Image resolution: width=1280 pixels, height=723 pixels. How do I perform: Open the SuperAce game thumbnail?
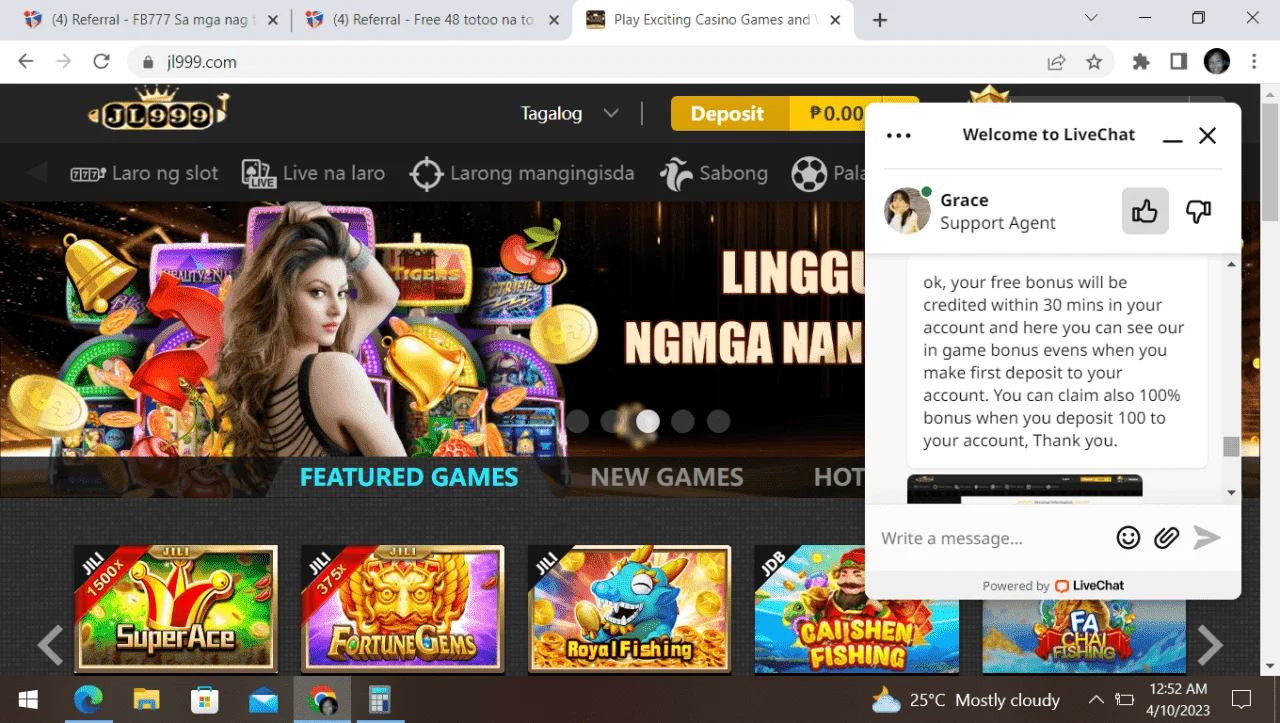click(x=176, y=608)
